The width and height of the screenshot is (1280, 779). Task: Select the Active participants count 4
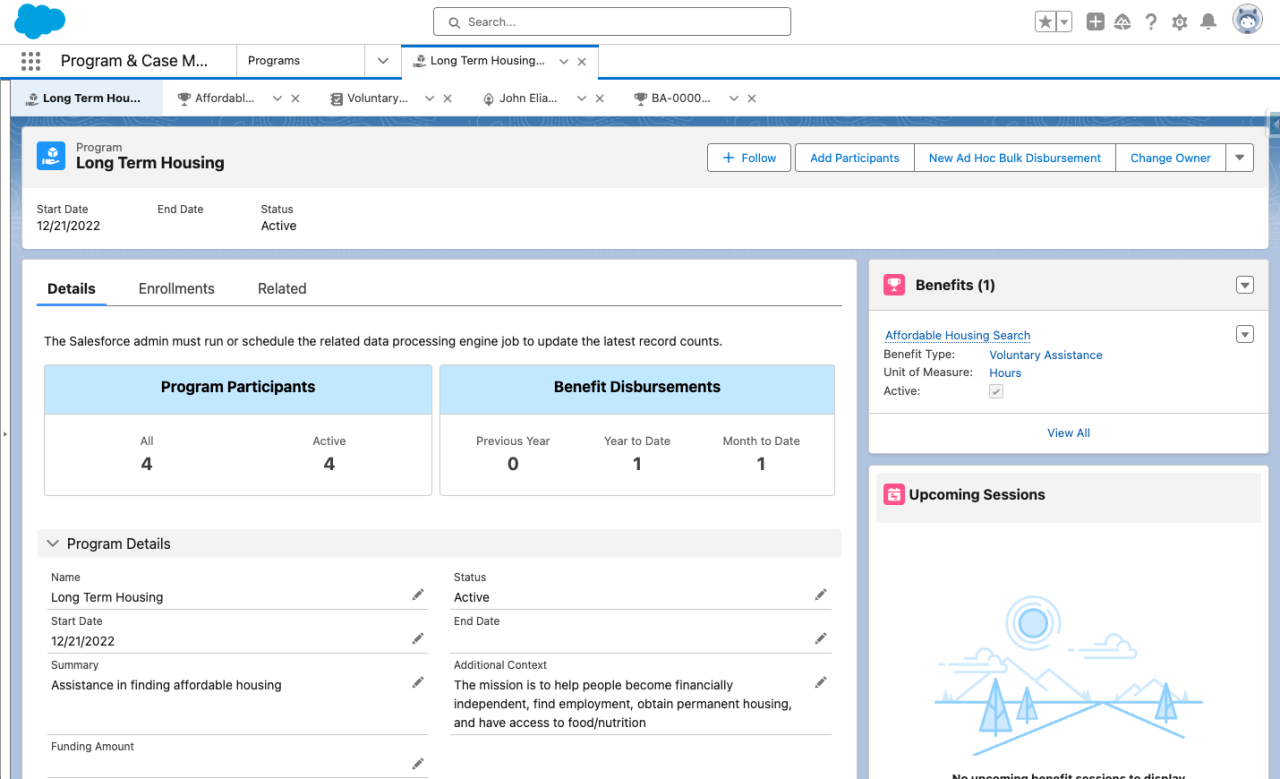(329, 464)
